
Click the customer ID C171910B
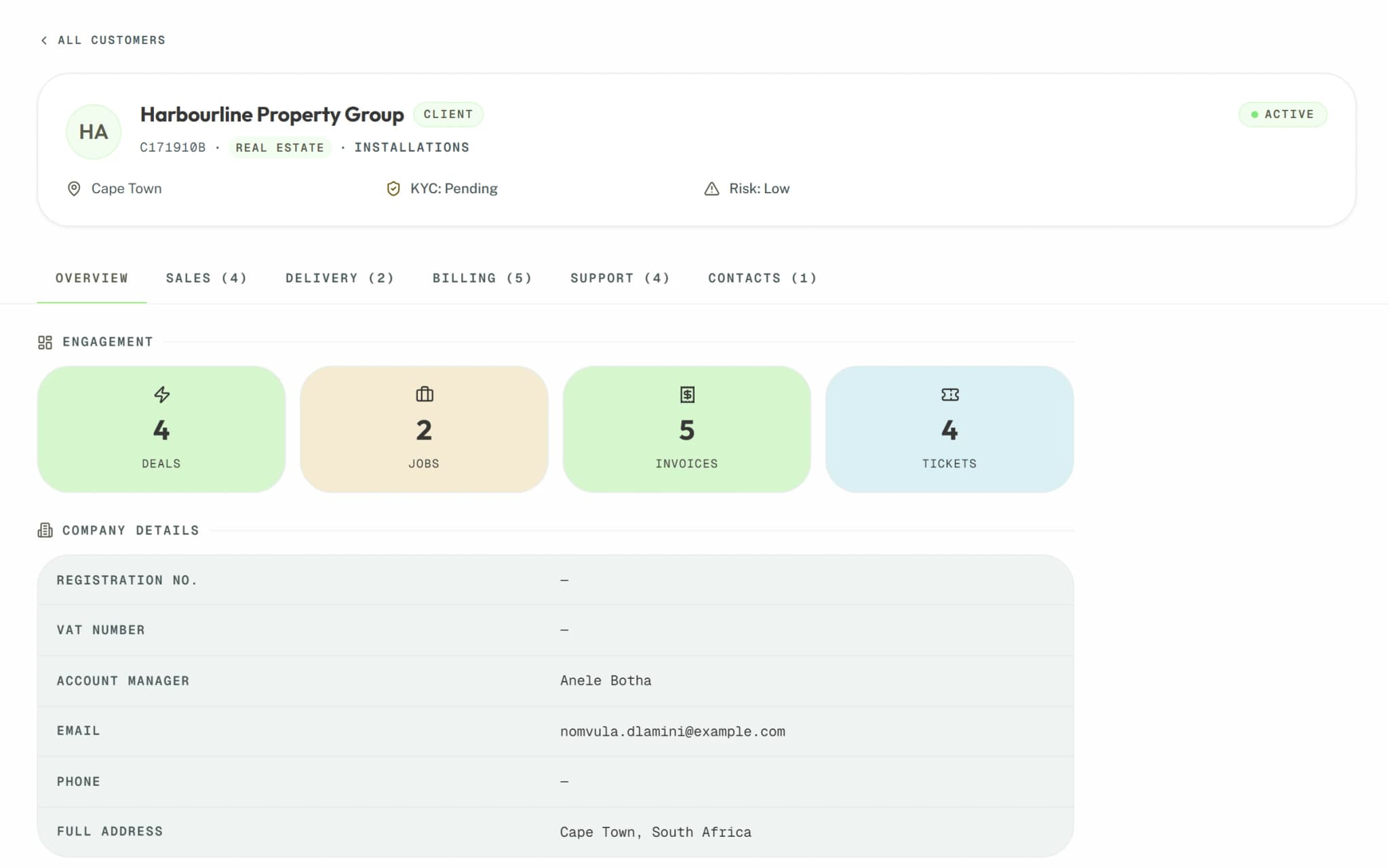pos(173,148)
